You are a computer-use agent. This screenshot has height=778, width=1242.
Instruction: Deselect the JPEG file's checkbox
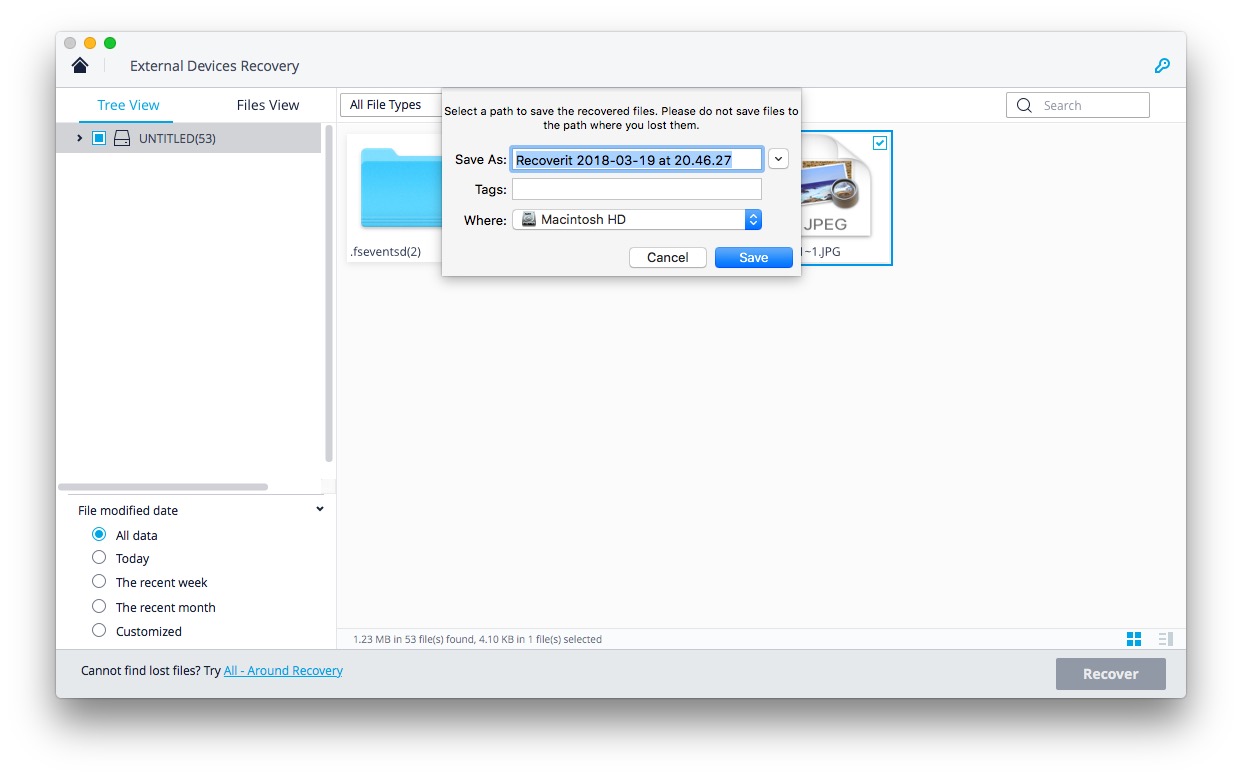pyautogui.click(x=879, y=143)
